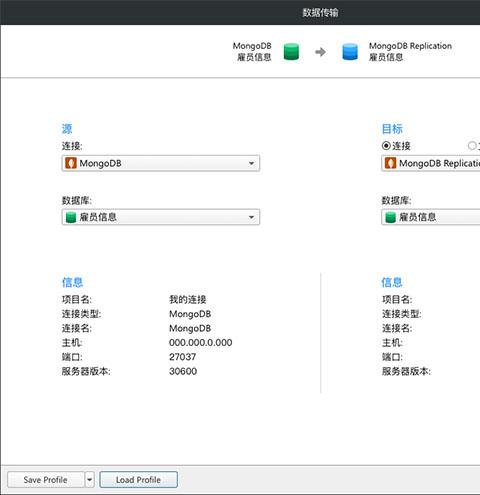This screenshot has height=495, width=480.
Task: Click the MongoDB Replication icon in target connection
Action: pyautogui.click(x=390, y=163)
